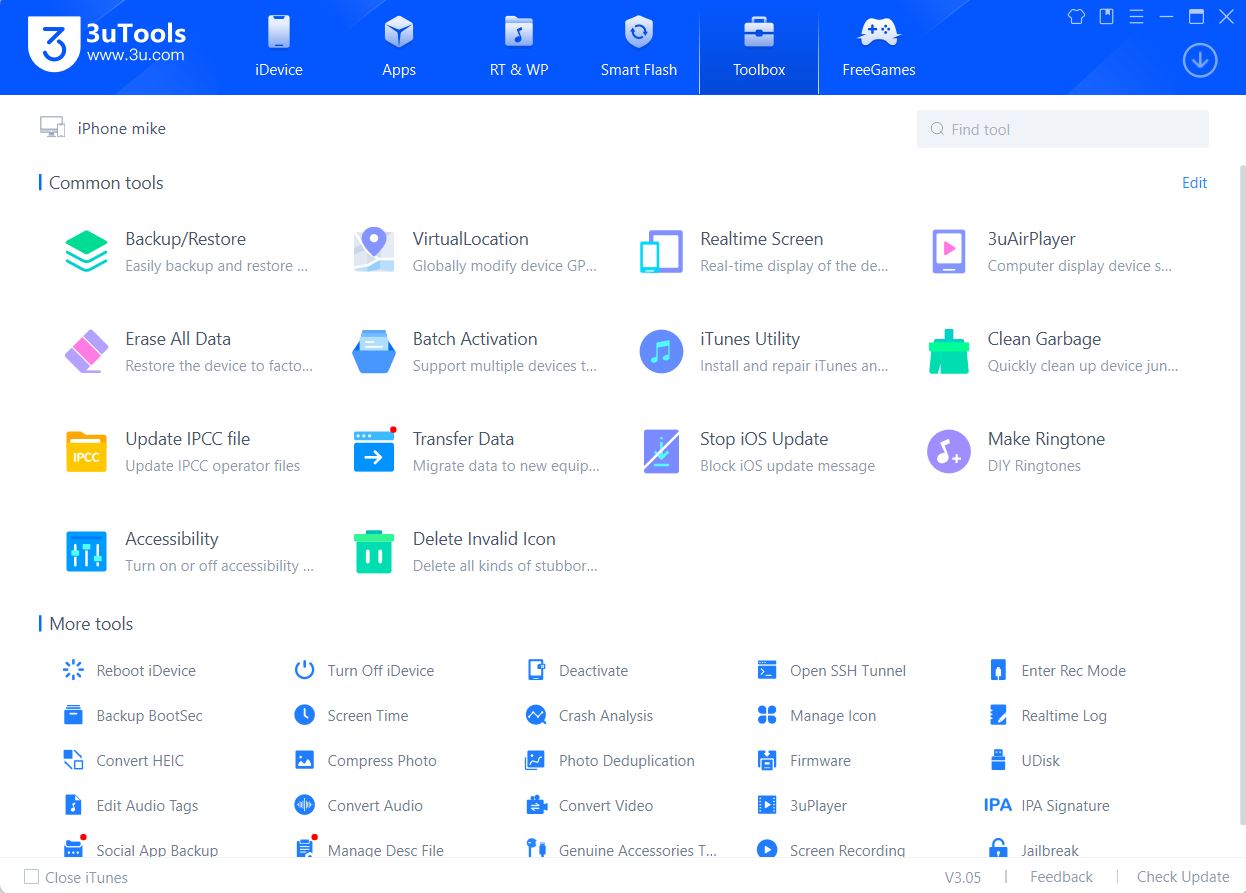
Task: Focus the Find tool search field
Action: click(1062, 129)
